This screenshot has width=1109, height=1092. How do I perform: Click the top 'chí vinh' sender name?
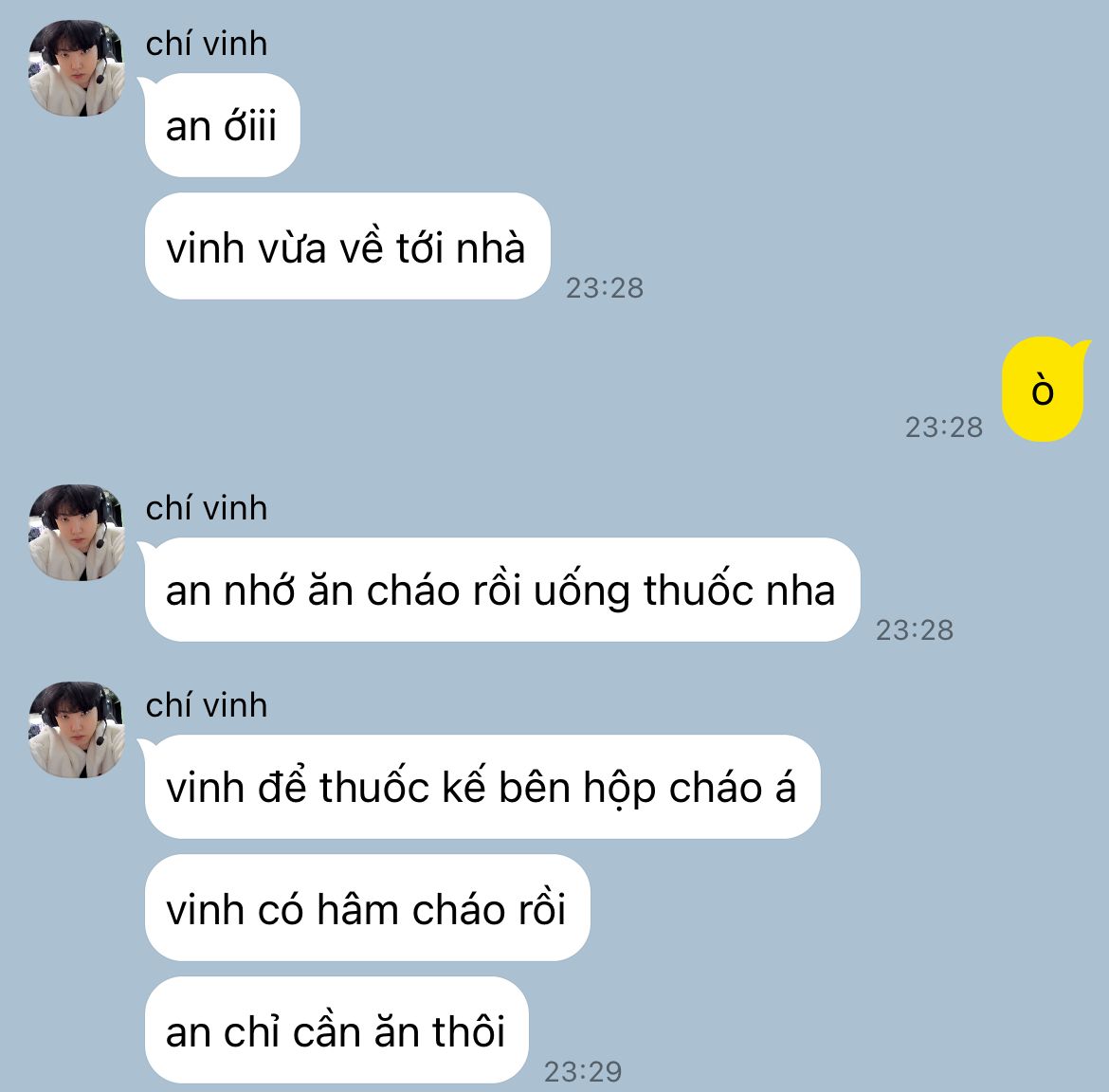207,44
